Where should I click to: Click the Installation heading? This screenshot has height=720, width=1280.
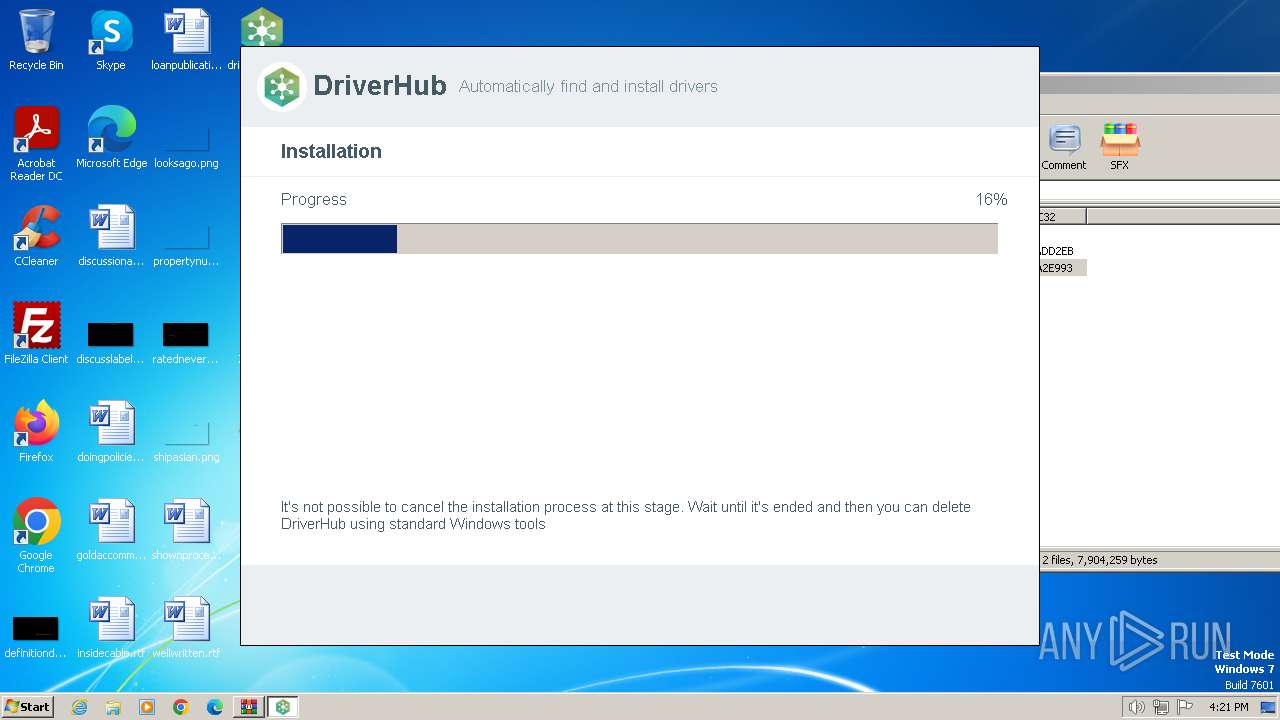331,151
